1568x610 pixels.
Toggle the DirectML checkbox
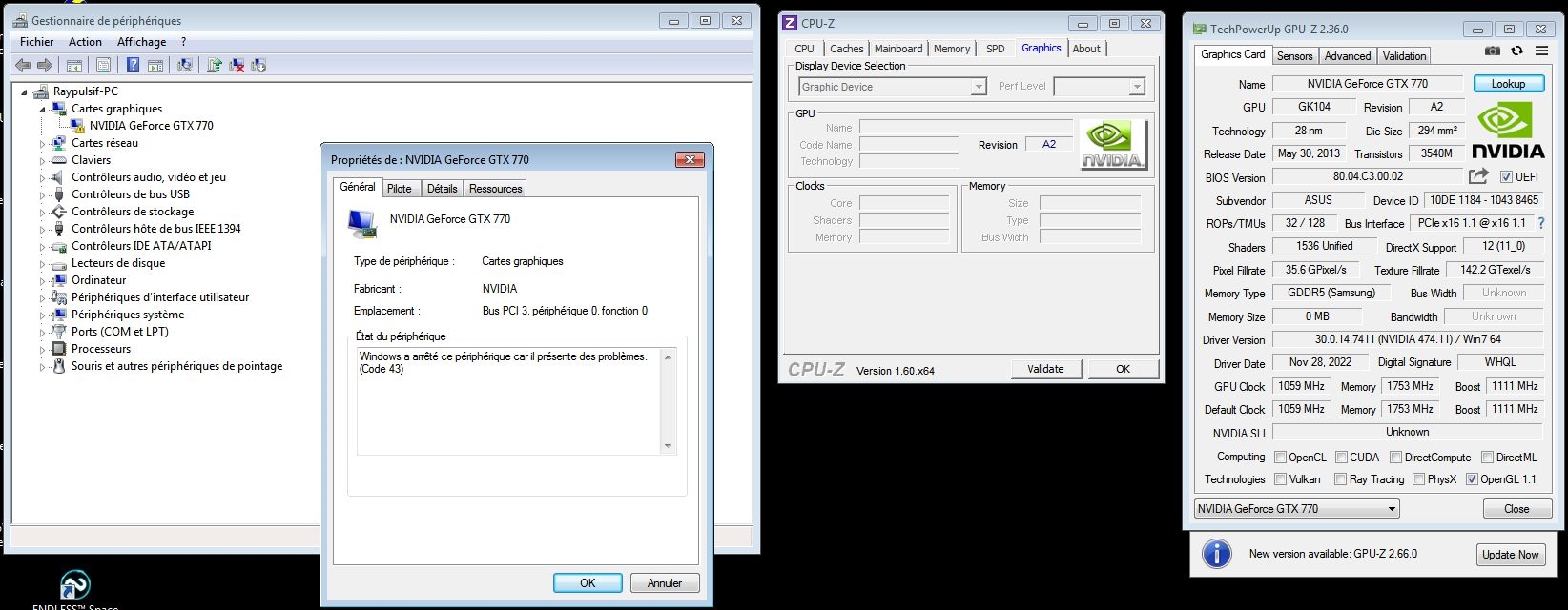1486,457
